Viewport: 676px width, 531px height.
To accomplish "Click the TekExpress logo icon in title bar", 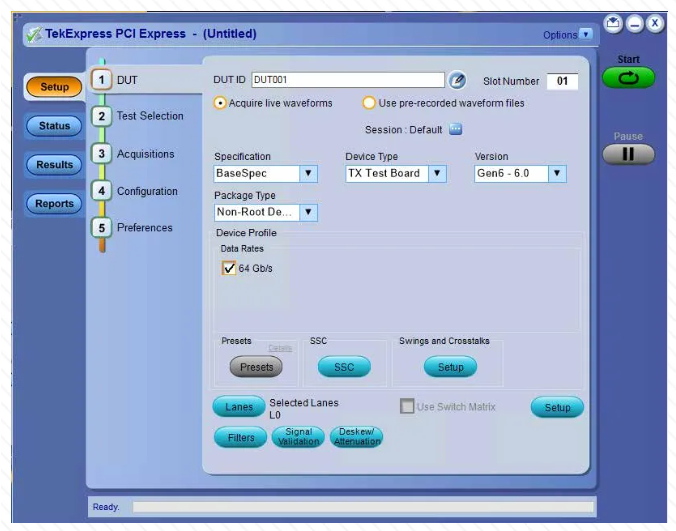I will click(x=33, y=34).
